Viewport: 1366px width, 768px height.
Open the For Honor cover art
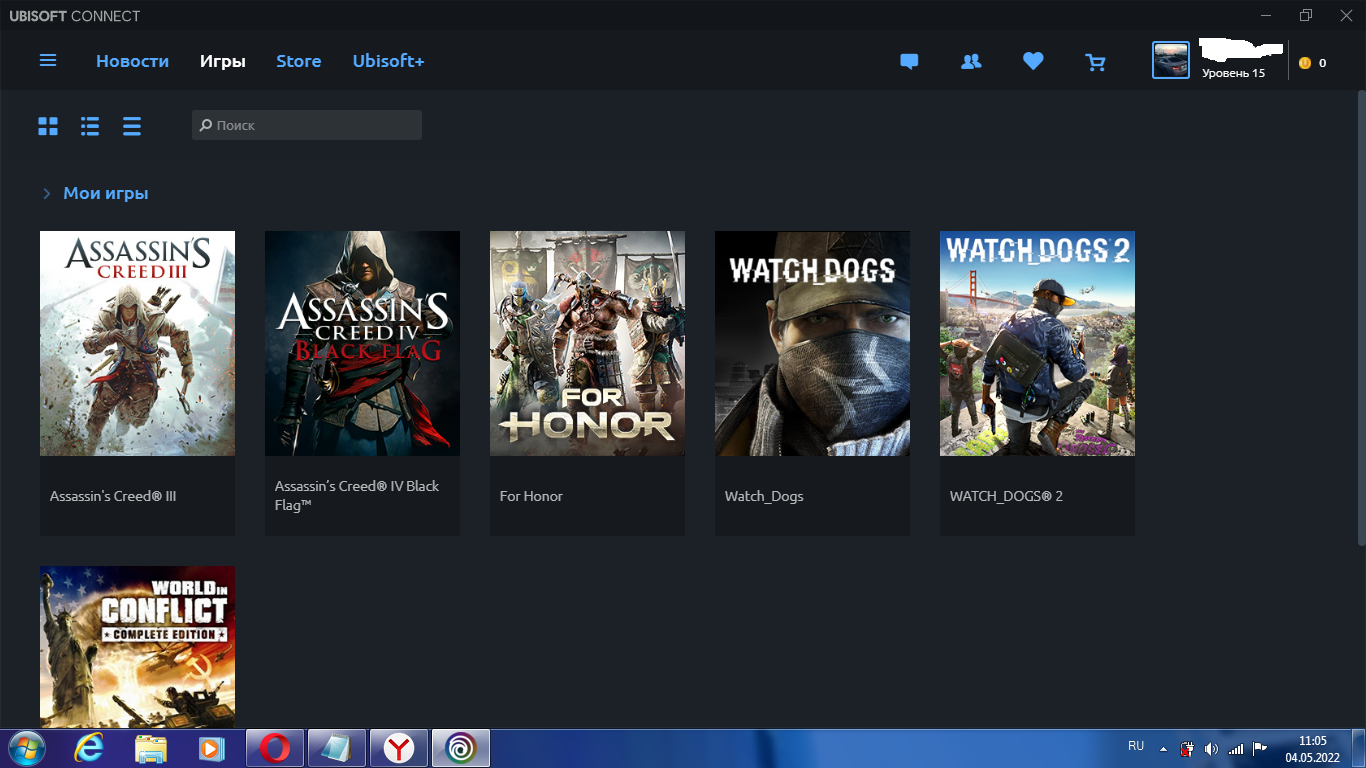coord(587,343)
